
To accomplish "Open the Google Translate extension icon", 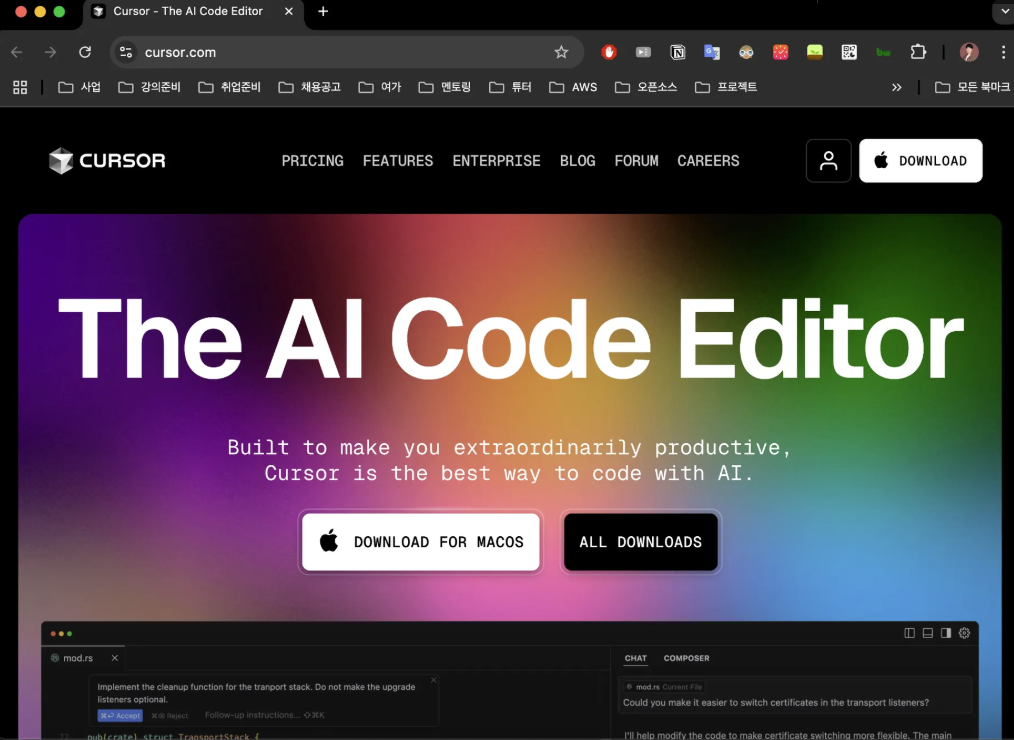I will [712, 52].
